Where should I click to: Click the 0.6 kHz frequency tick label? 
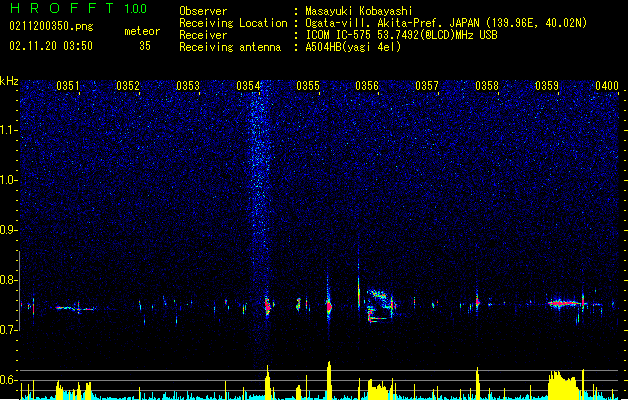coord(9,380)
